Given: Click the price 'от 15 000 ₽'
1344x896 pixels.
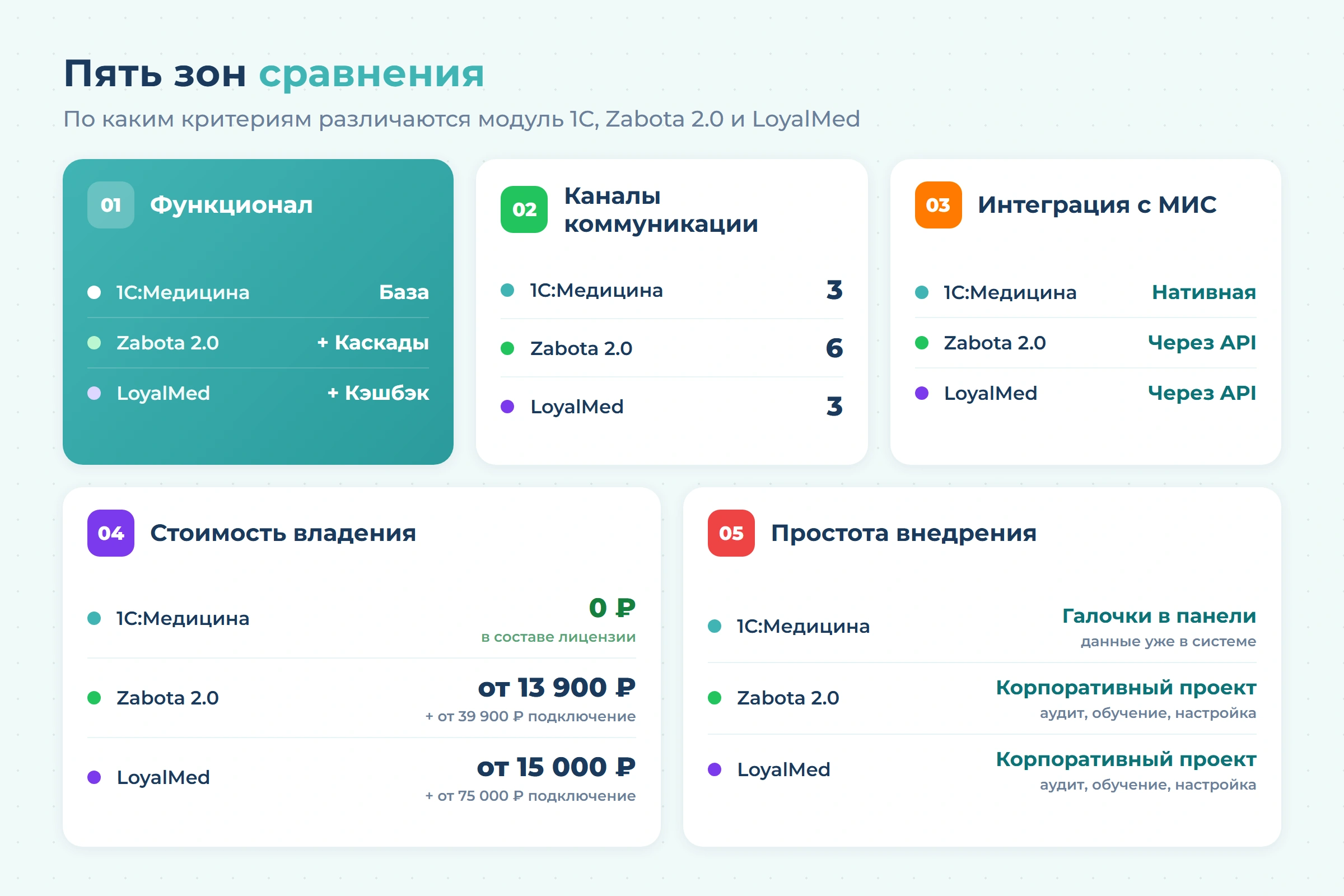Looking at the screenshot, I should (x=556, y=767).
